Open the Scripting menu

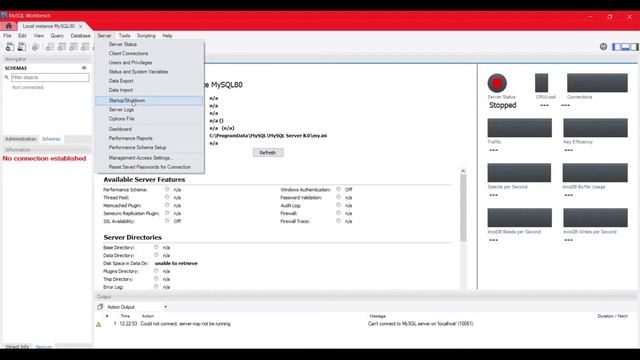click(x=146, y=36)
